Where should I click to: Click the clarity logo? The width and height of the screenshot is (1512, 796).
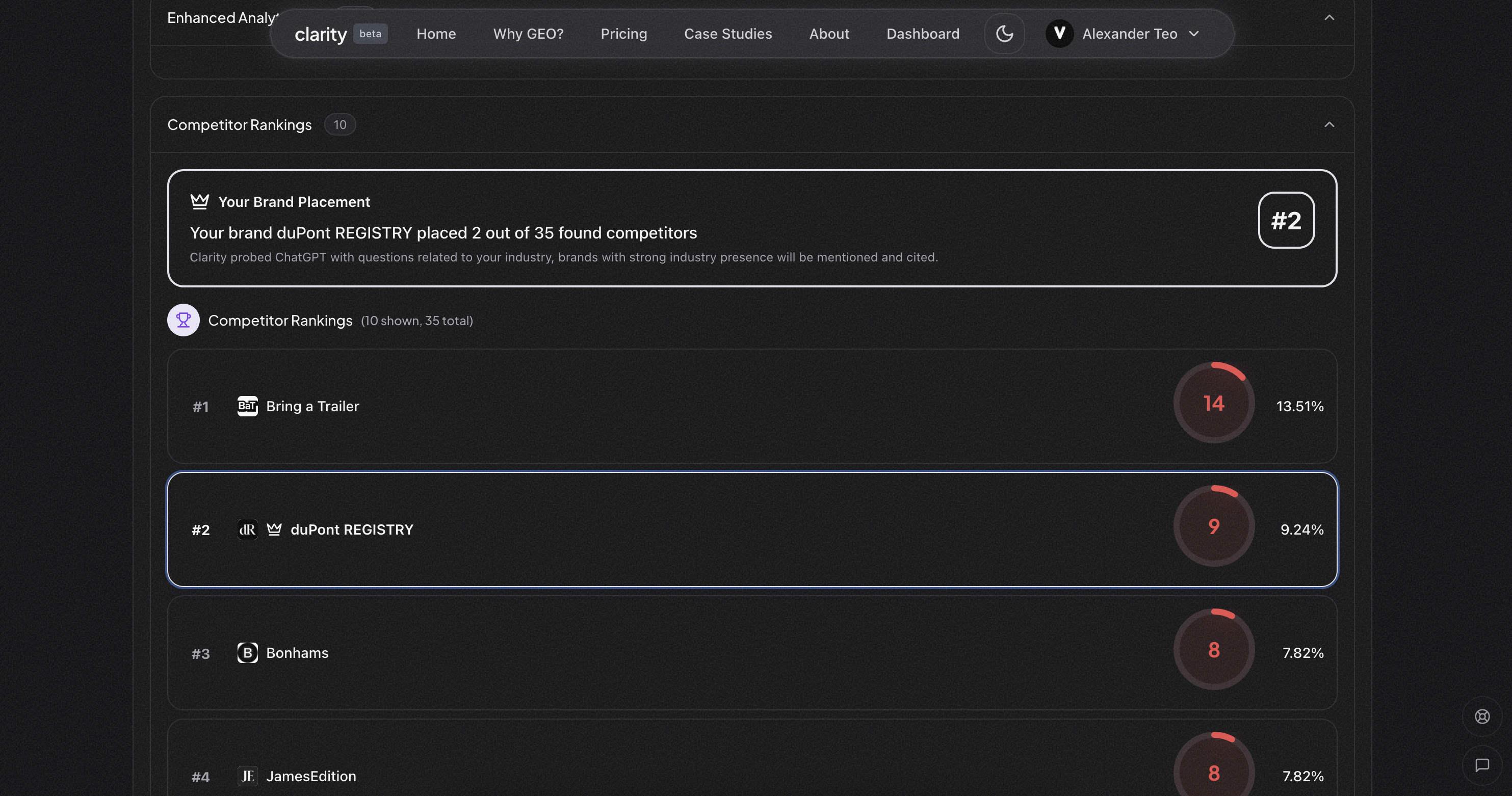(x=321, y=34)
